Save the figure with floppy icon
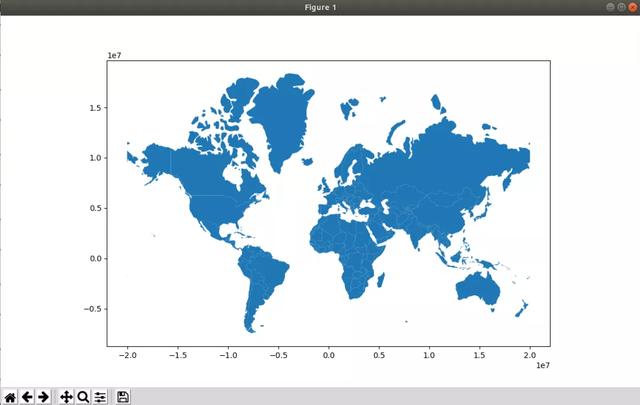The width and height of the screenshot is (640, 405). [123, 397]
